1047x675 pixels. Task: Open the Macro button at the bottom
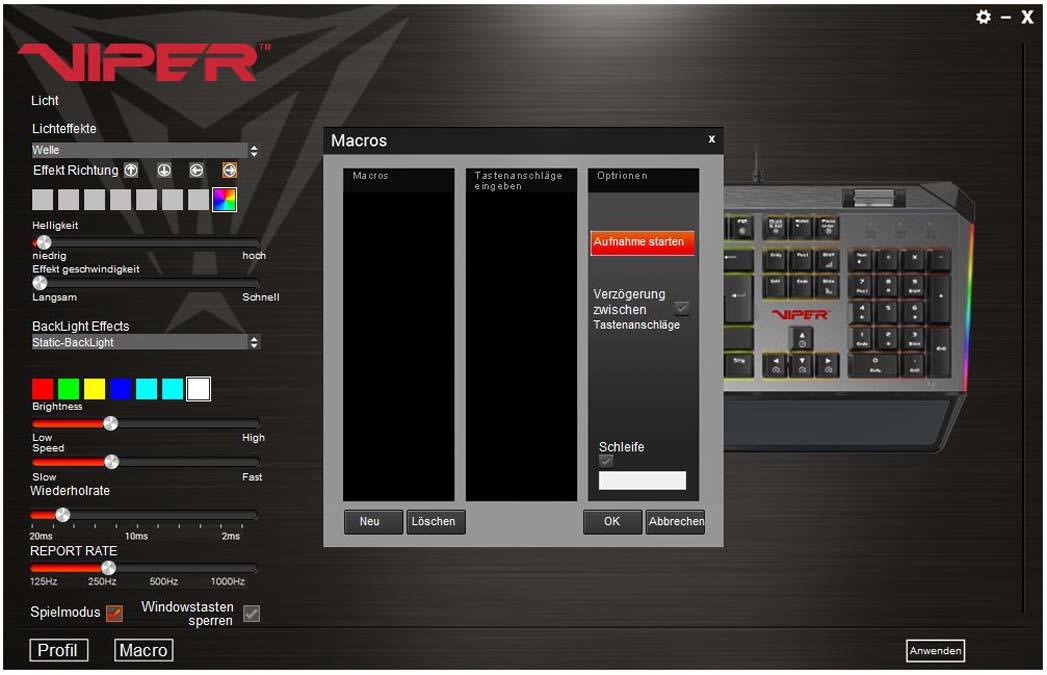point(144,650)
